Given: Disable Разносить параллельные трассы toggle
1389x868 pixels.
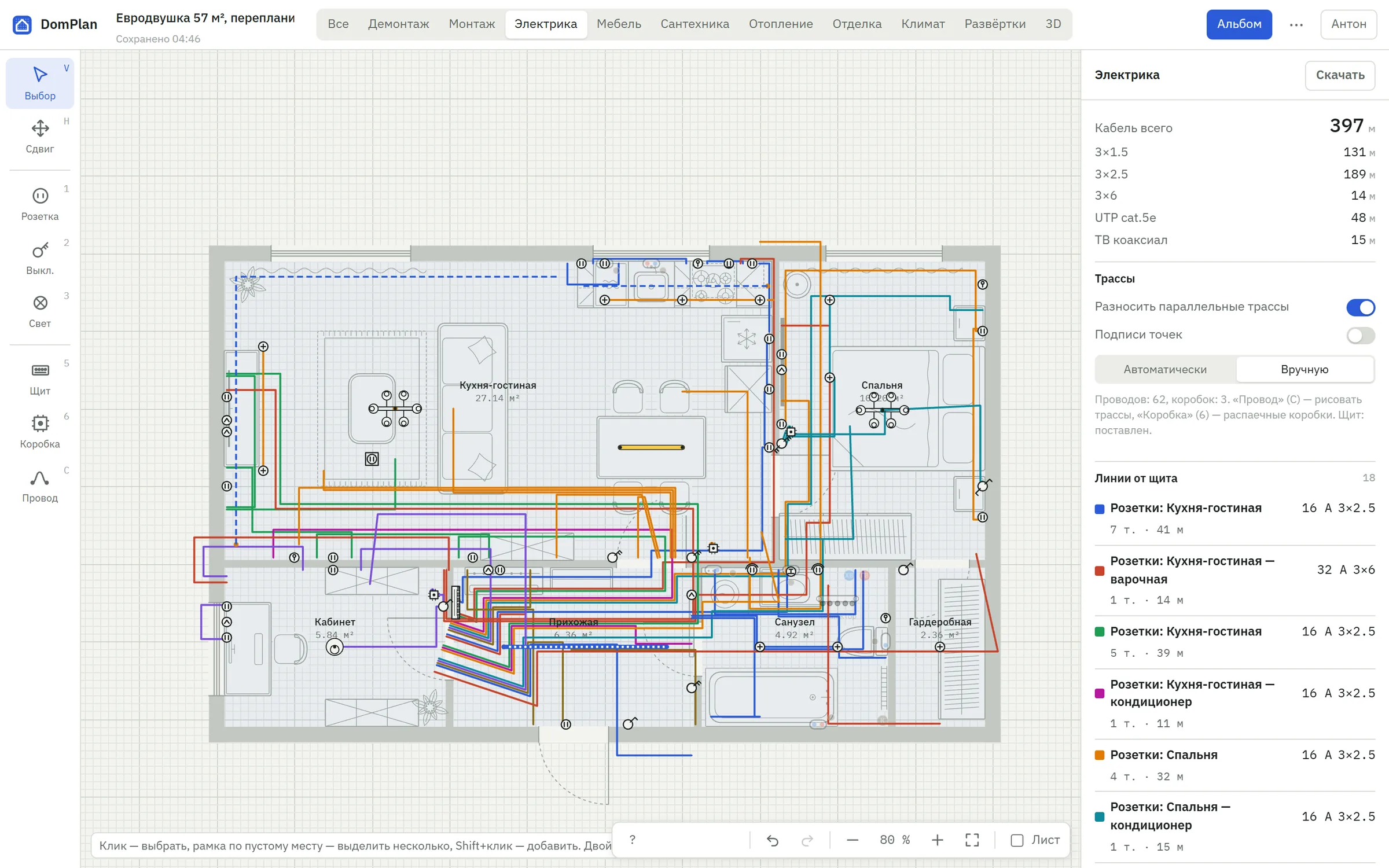Looking at the screenshot, I should click(x=1360, y=307).
